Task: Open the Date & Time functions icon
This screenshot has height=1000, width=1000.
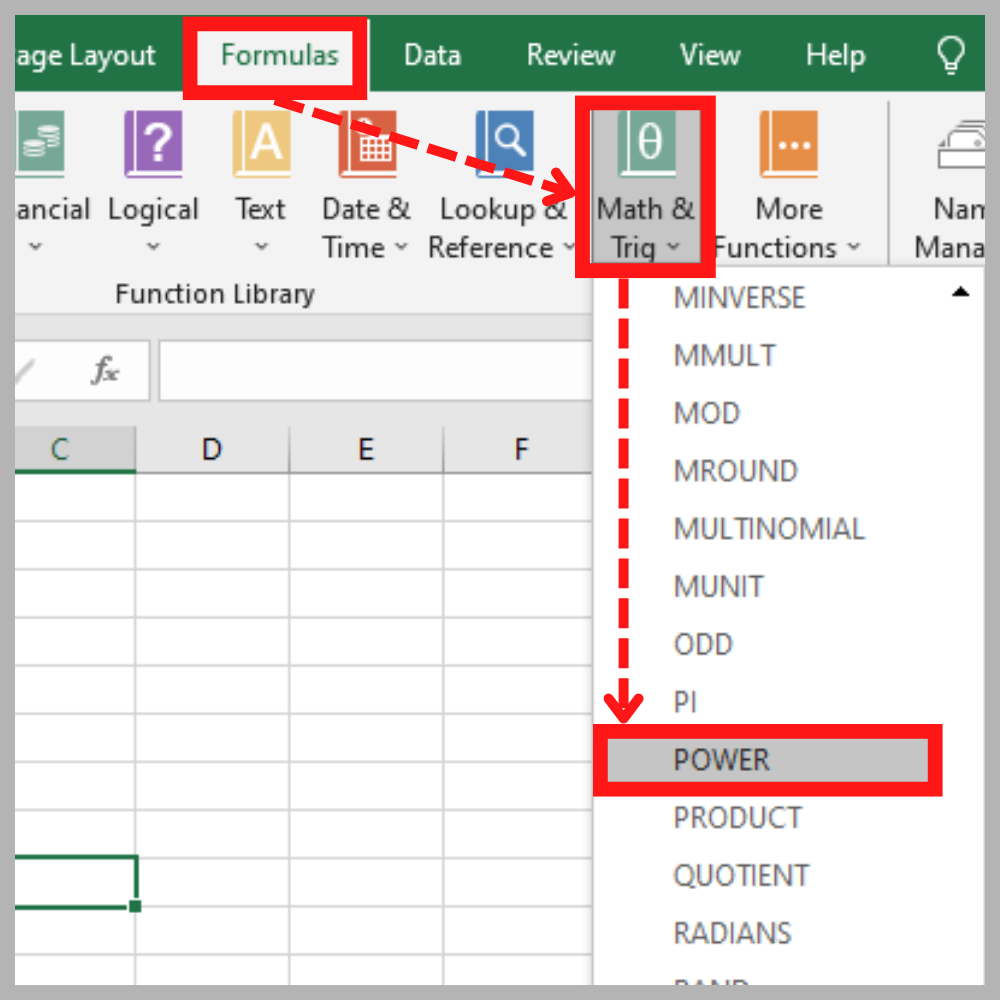Action: tap(365, 145)
